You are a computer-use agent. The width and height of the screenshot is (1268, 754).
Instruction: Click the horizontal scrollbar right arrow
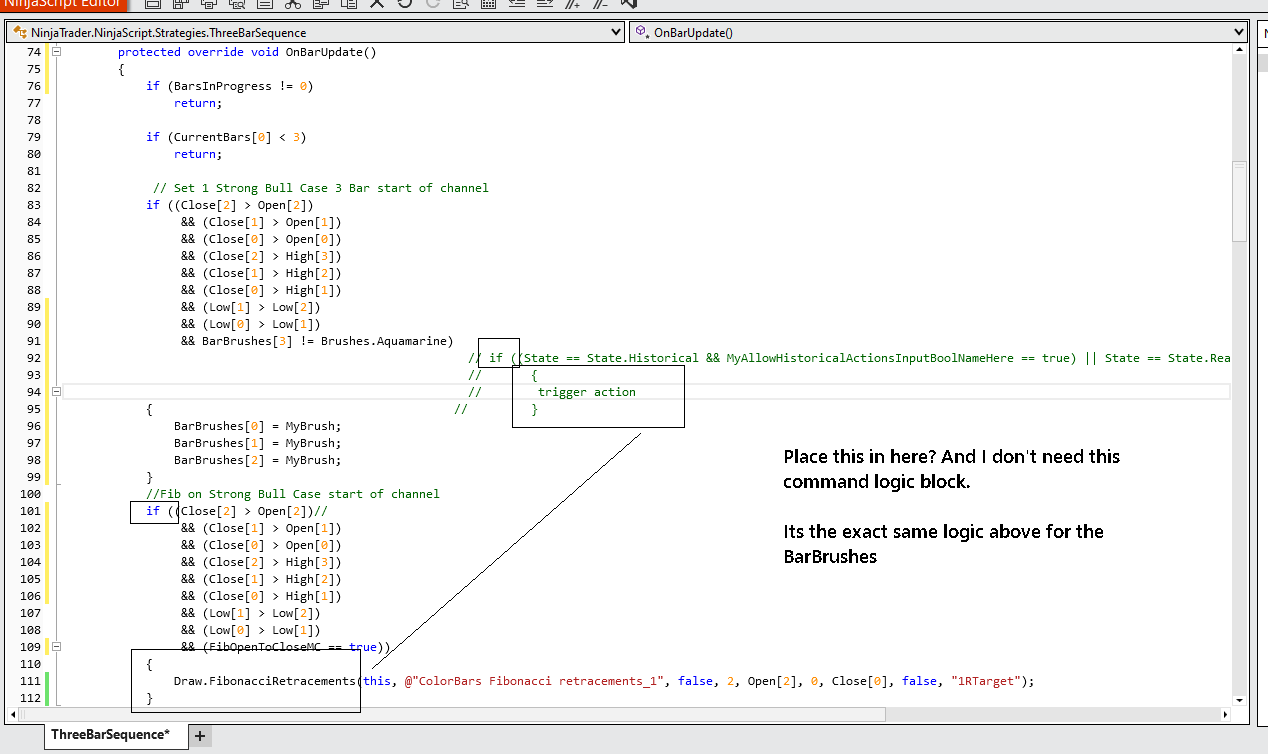1224,714
